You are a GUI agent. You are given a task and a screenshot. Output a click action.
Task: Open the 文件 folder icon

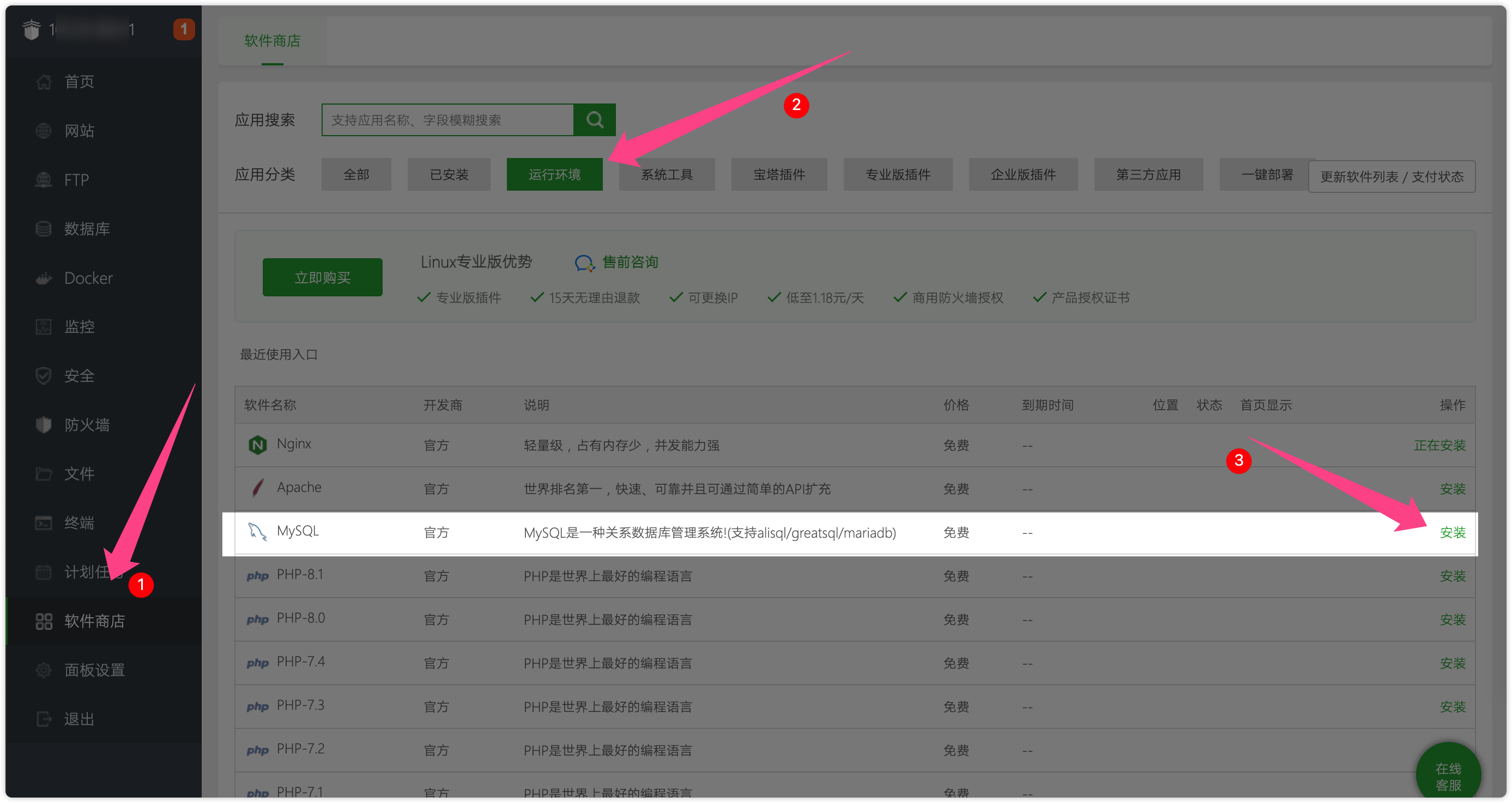[44, 474]
